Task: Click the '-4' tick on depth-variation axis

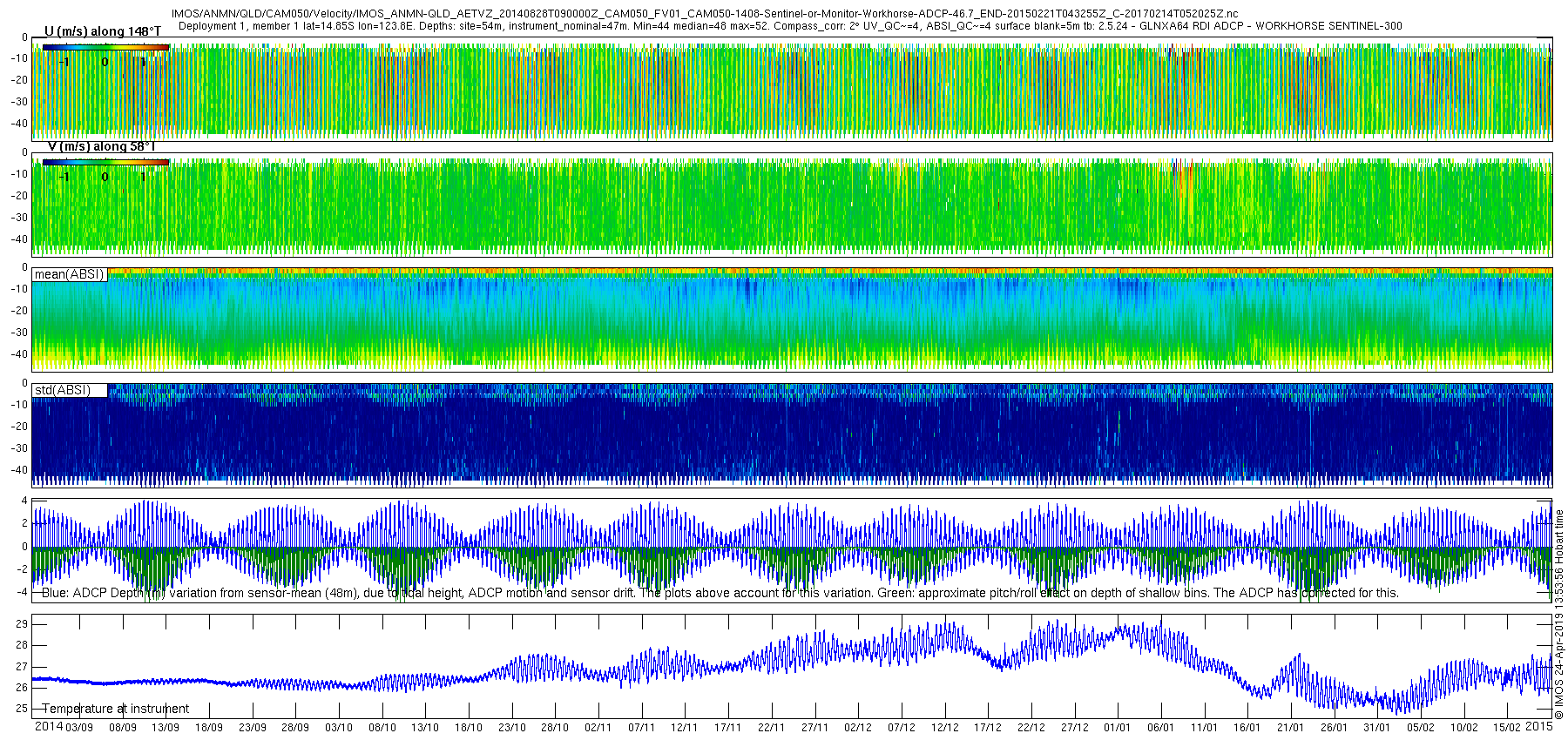Action: click(23, 592)
